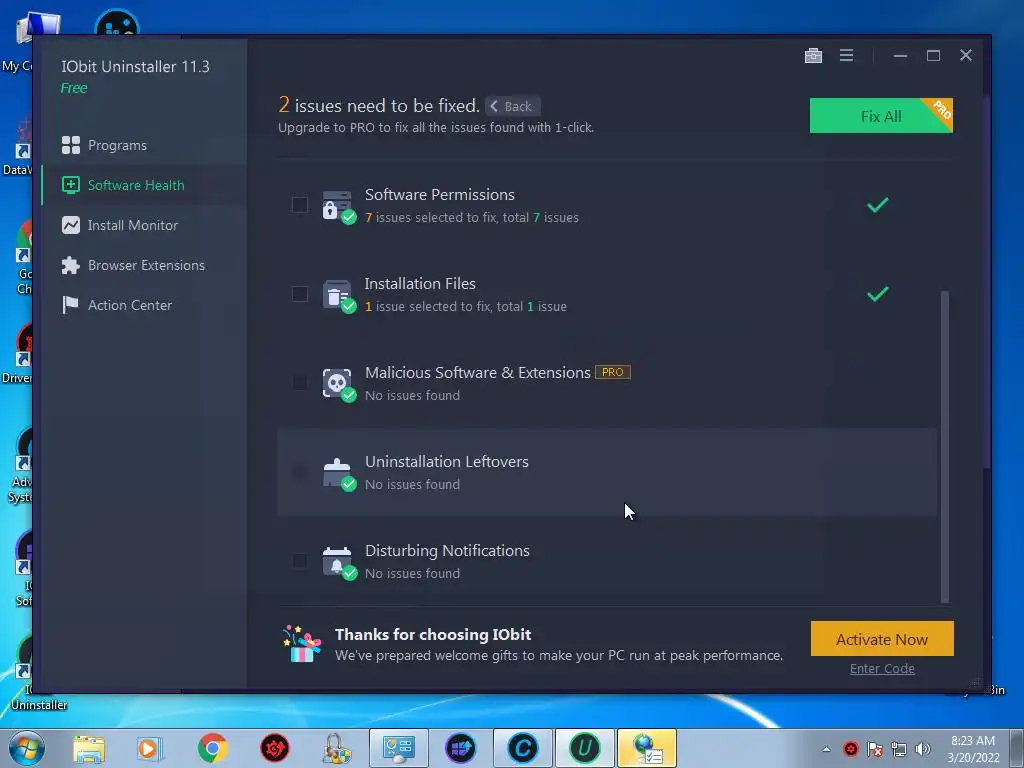Tick the Malicious Software & Extensions checkbox
Screen dimensions: 1024x768
(299, 383)
